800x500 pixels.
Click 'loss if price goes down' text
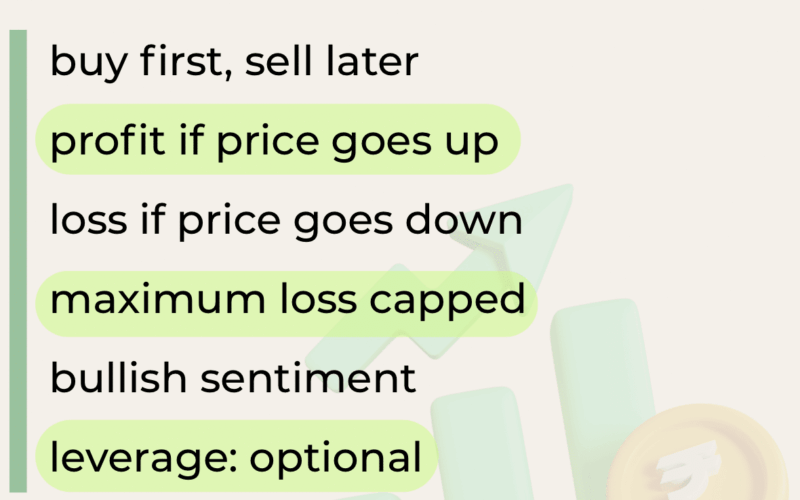[286, 220]
